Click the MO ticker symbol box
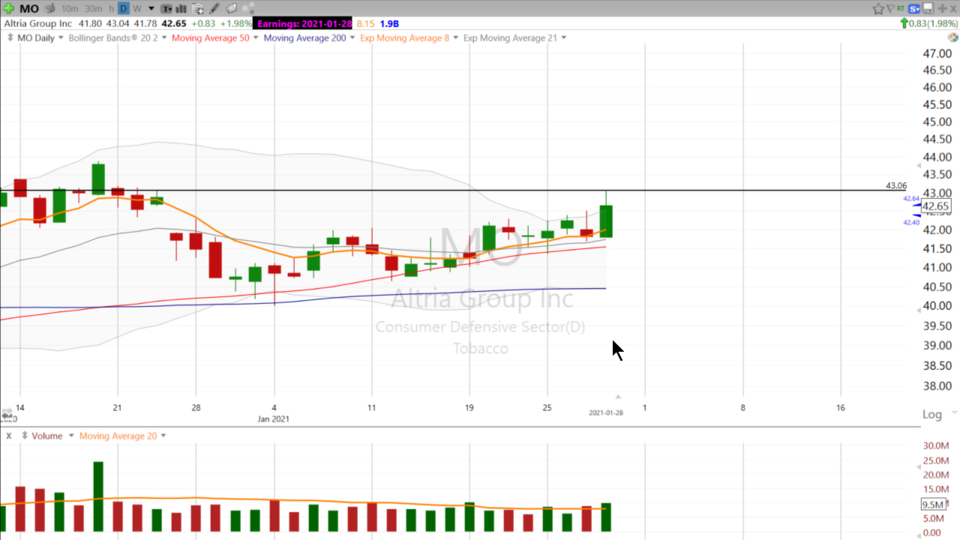The width and height of the screenshot is (960, 540). coord(29,9)
